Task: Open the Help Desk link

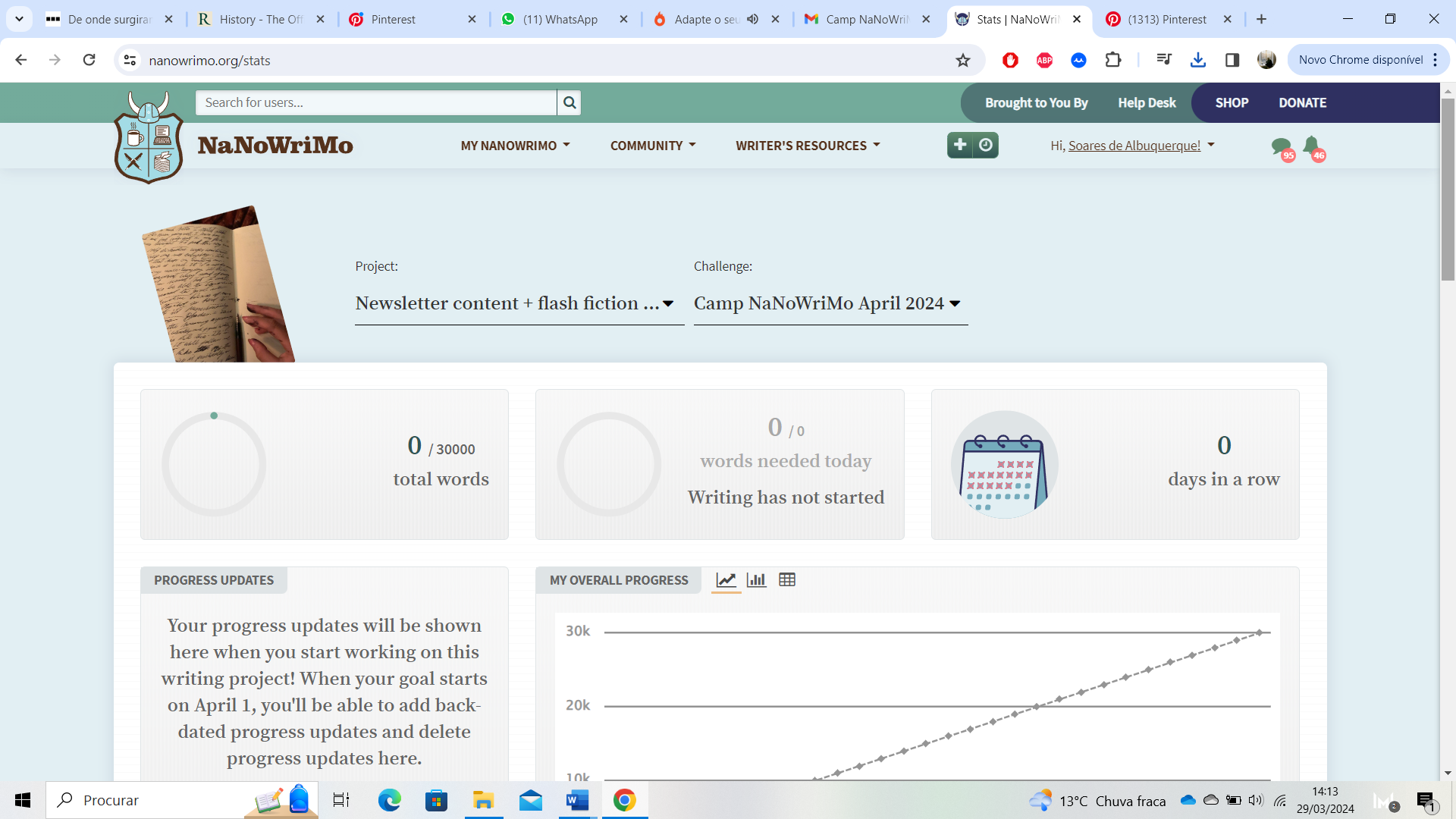Action: point(1147,102)
